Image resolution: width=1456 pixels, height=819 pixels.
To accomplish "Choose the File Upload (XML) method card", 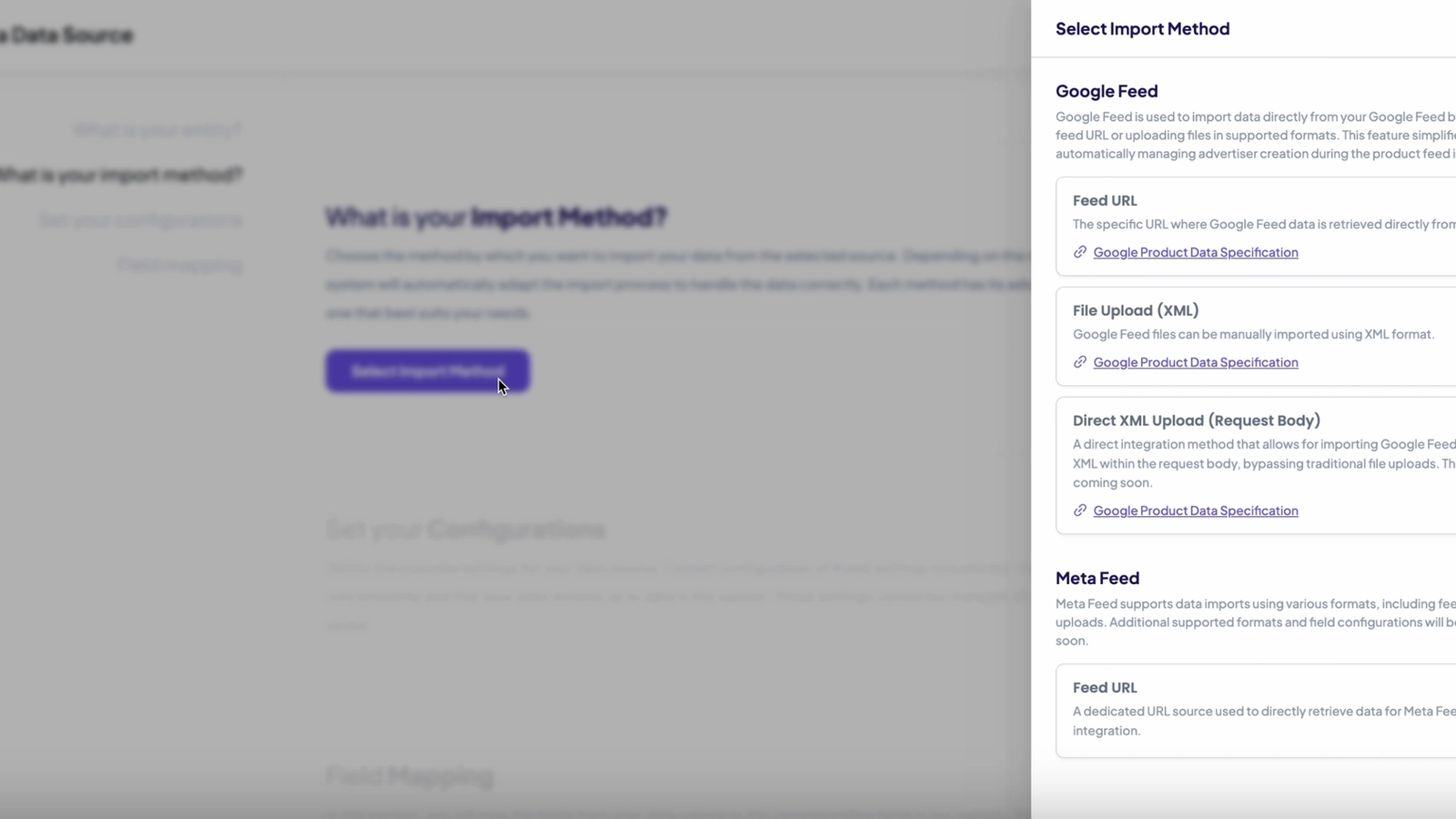I will point(1256,337).
